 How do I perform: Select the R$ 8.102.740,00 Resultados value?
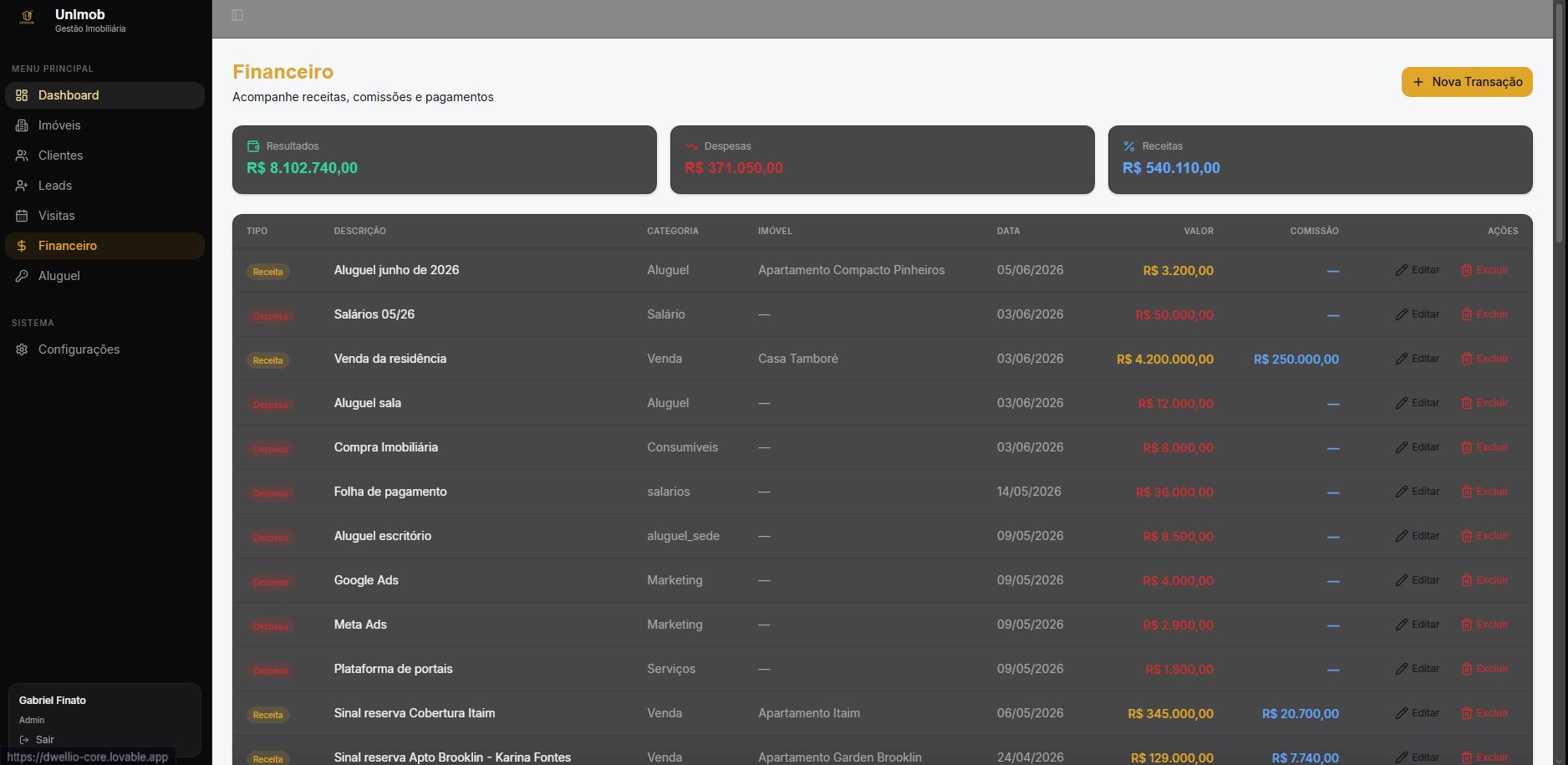(x=302, y=168)
